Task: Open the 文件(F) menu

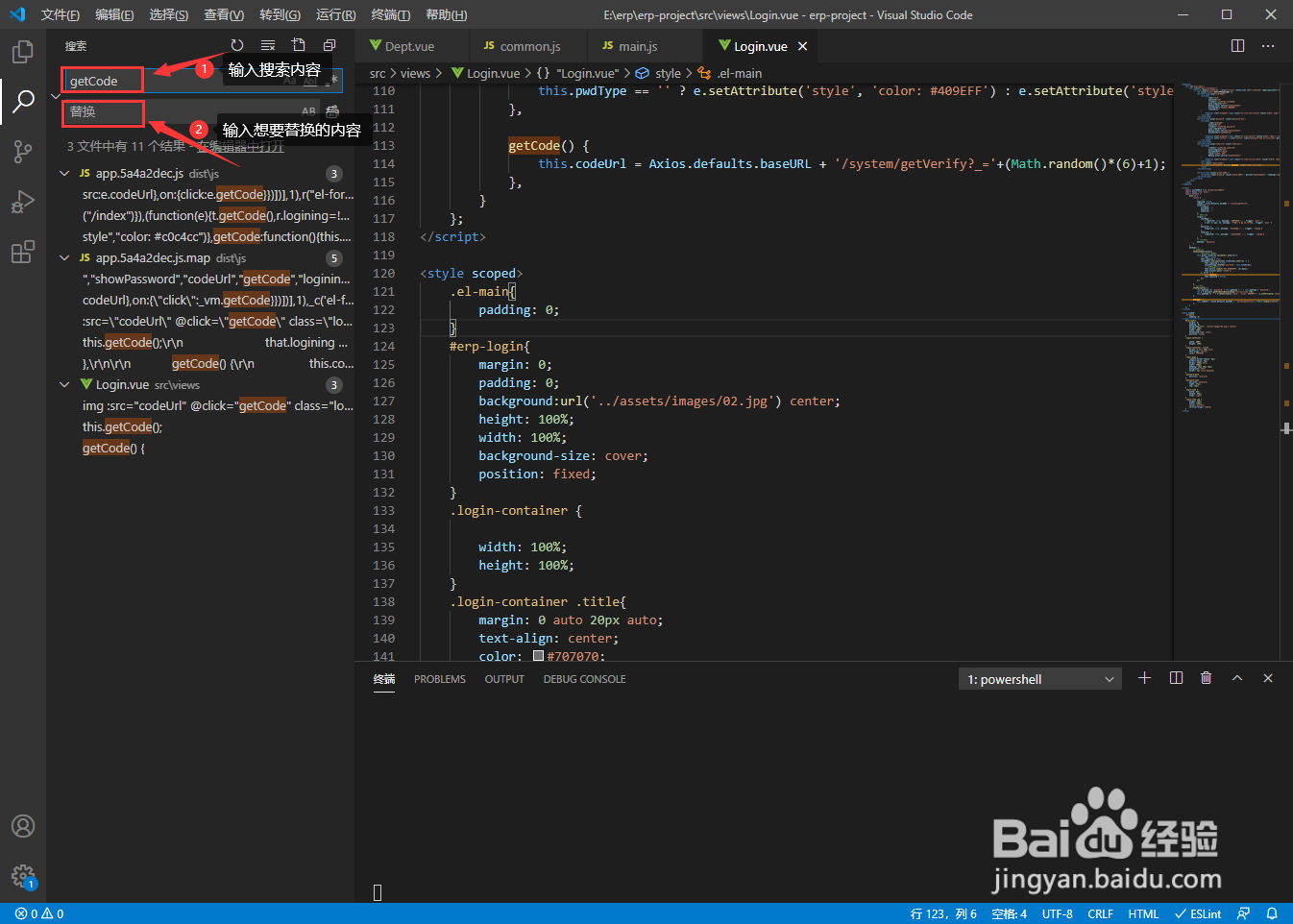Action: [x=61, y=14]
